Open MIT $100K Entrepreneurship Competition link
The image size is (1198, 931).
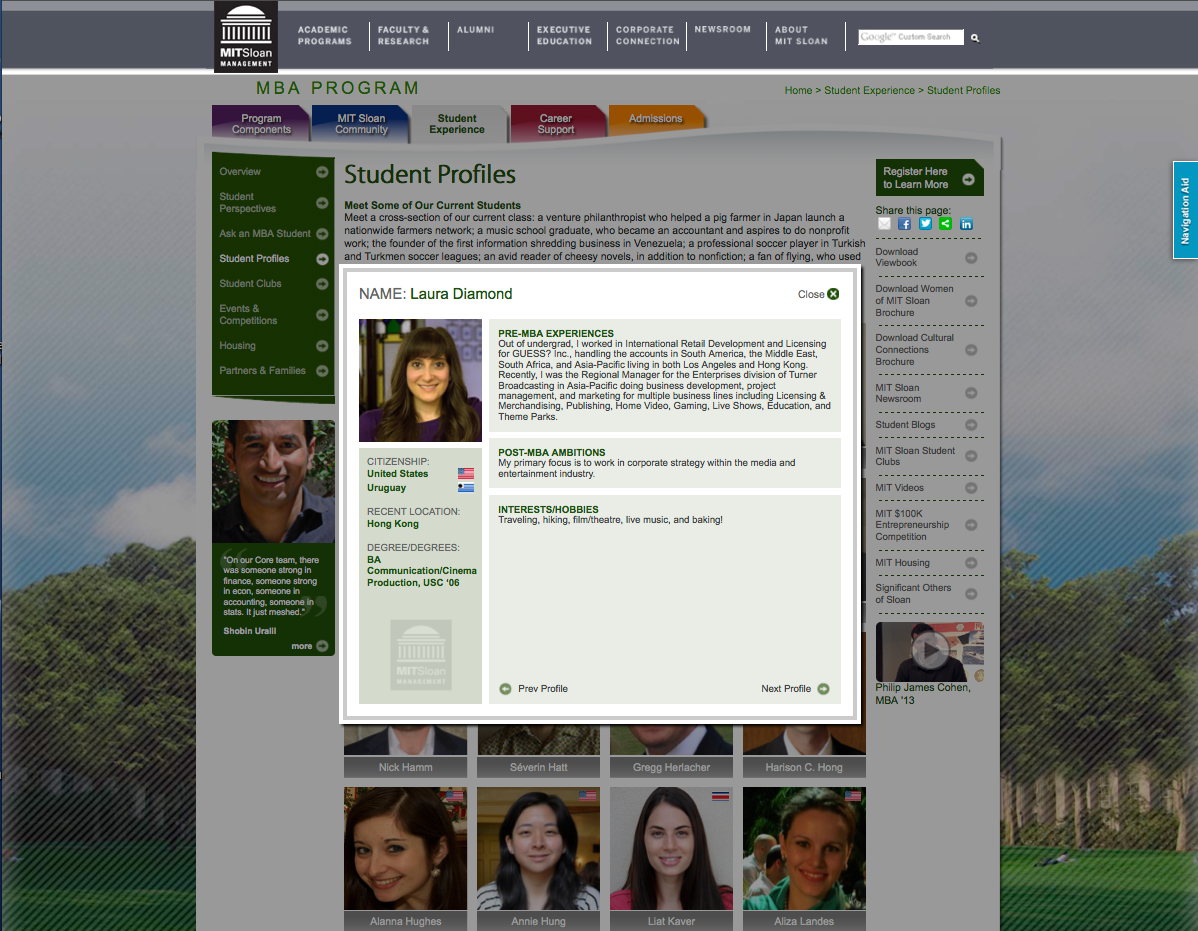(x=912, y=525)
